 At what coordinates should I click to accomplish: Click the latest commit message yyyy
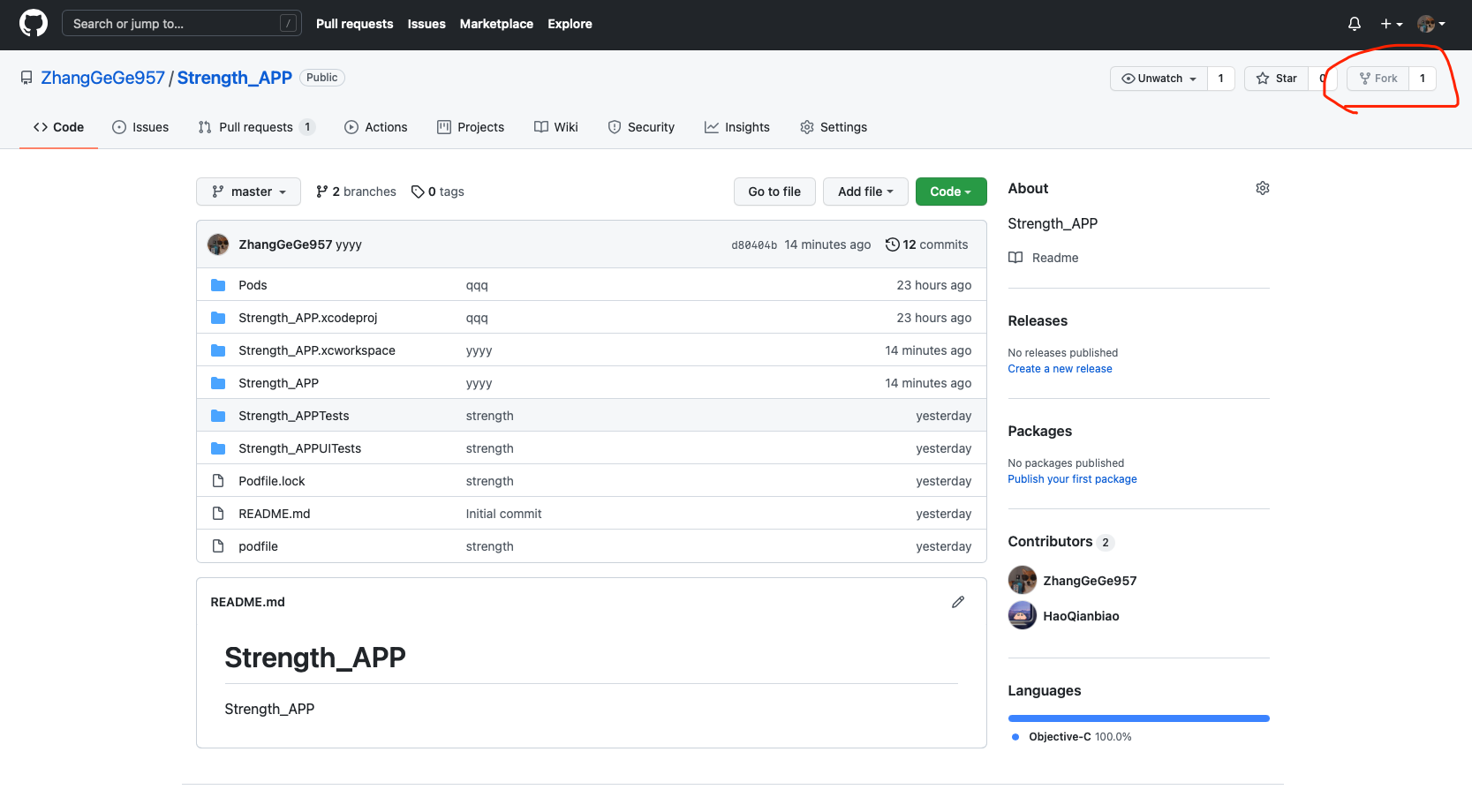click(x=349, y=244)
